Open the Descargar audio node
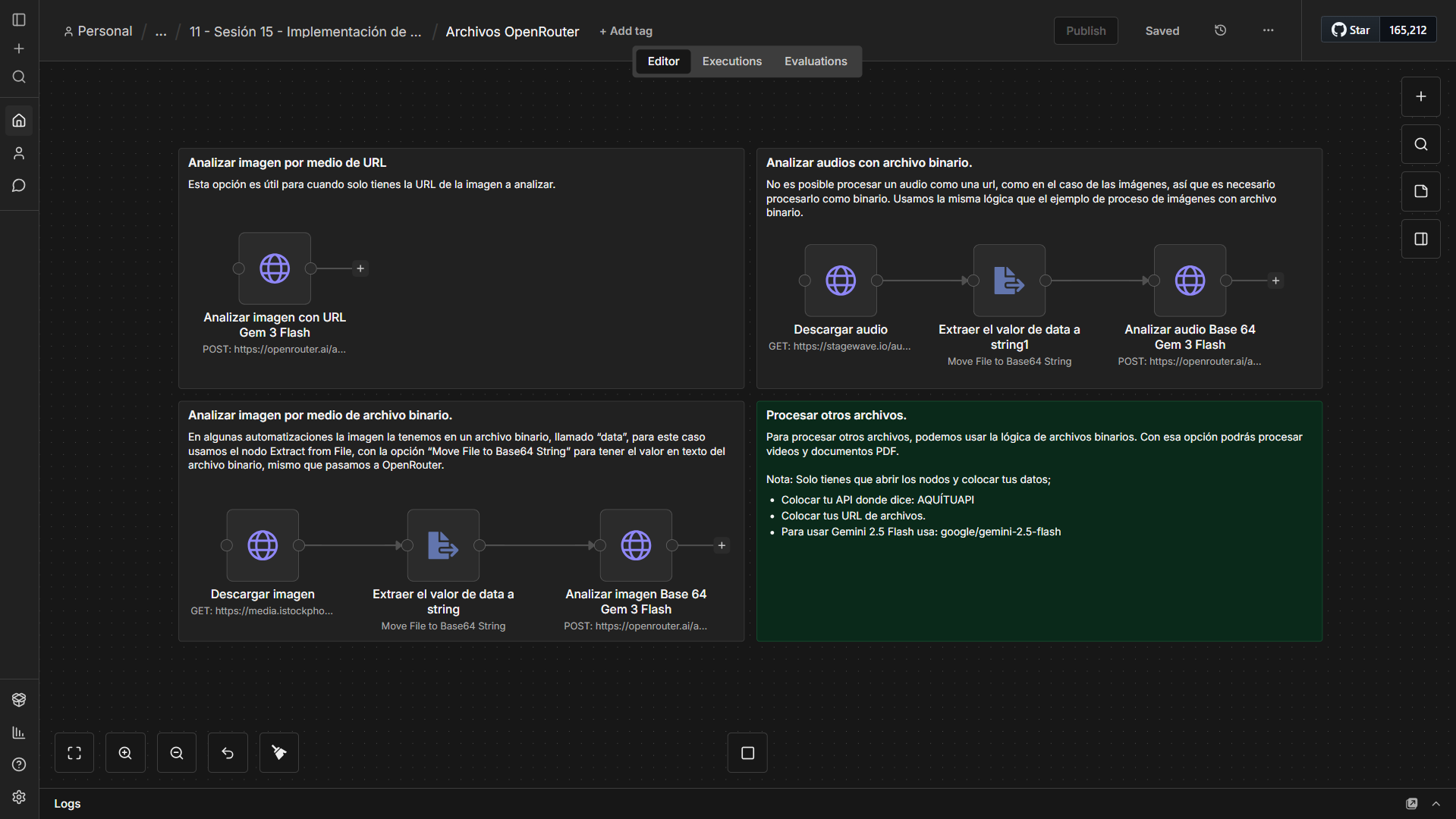 840,281
